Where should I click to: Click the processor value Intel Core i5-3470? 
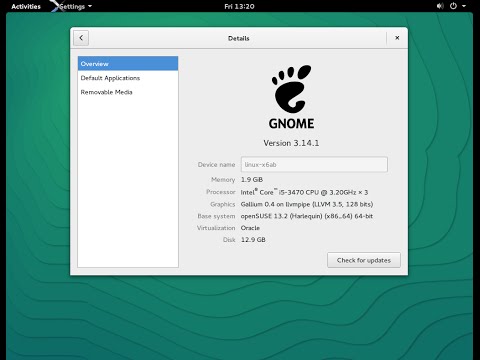(x=304, y=192)
